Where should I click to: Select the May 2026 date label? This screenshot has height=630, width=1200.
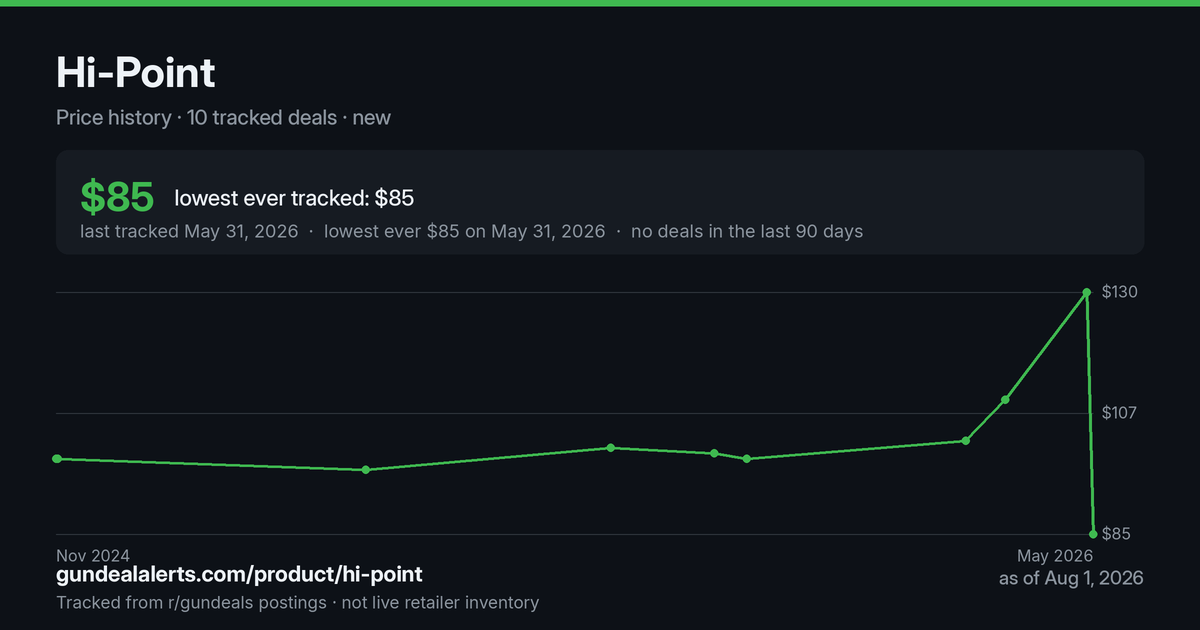[1055, 555]
